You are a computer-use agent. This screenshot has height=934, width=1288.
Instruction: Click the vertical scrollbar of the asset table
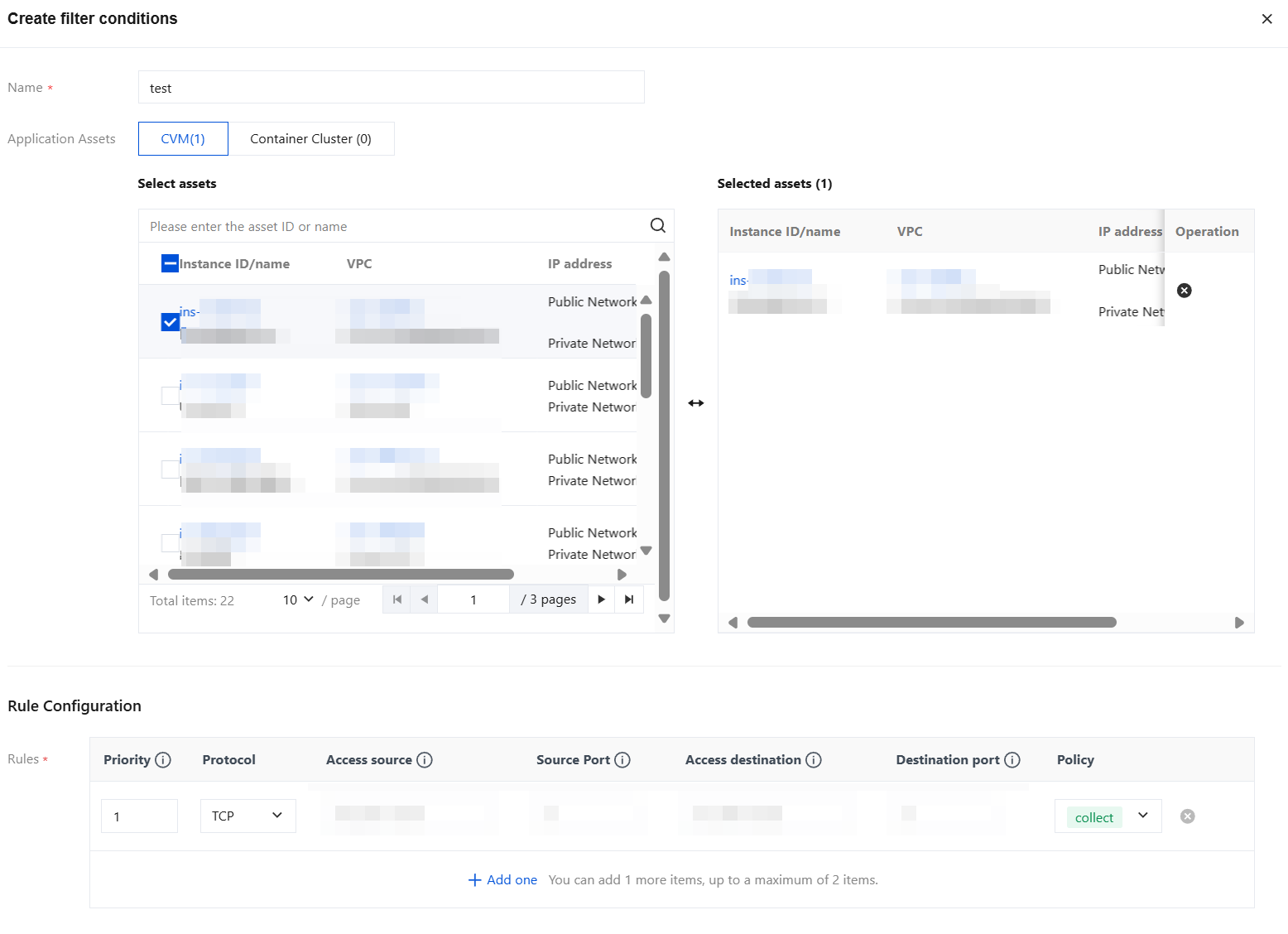point(646,356)
